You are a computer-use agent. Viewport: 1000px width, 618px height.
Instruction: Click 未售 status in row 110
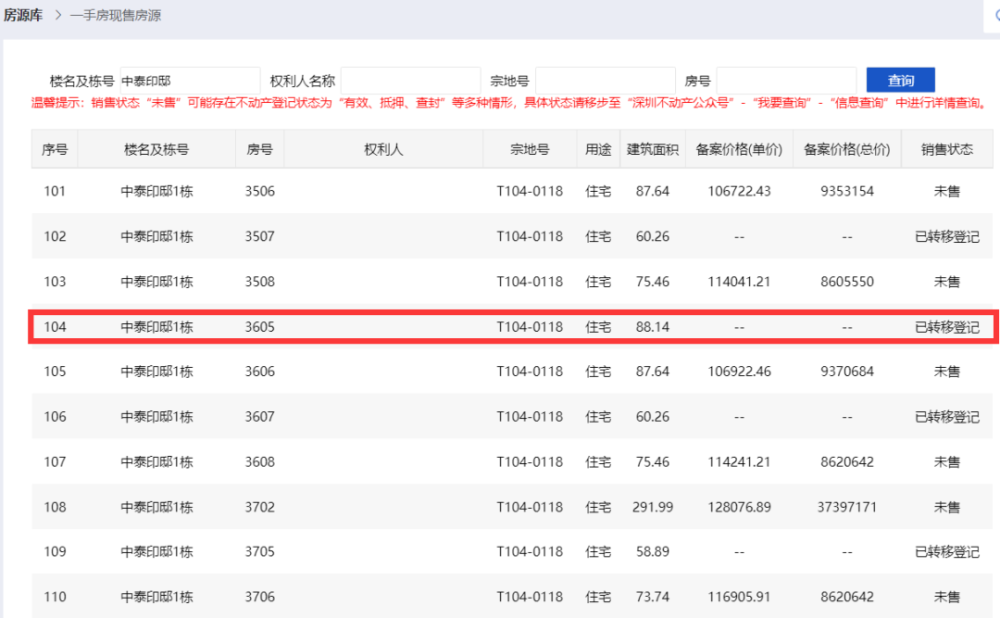click(947, 597)
